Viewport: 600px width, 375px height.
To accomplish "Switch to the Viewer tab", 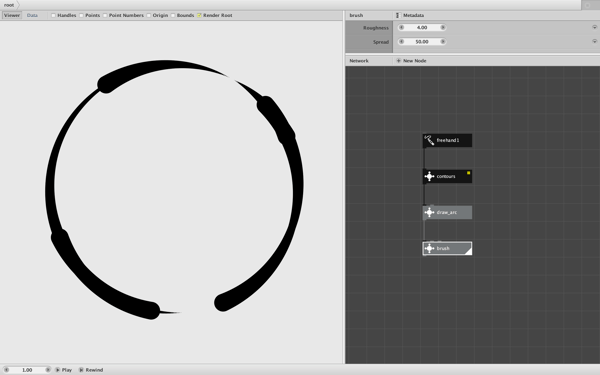I will click(12, 15).
